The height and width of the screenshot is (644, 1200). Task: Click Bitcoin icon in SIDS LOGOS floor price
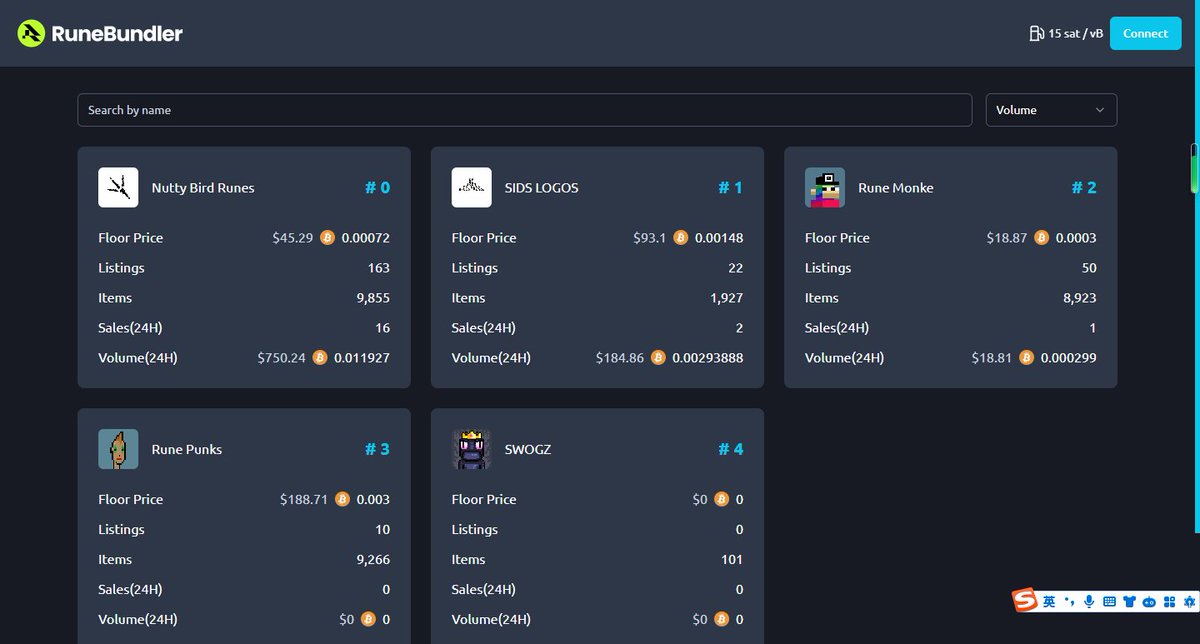[x=681, y=238]
